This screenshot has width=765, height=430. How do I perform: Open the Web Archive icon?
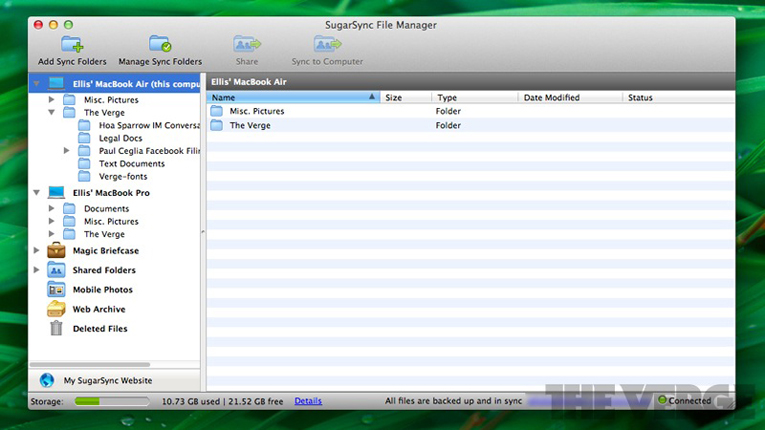[56, 309]
